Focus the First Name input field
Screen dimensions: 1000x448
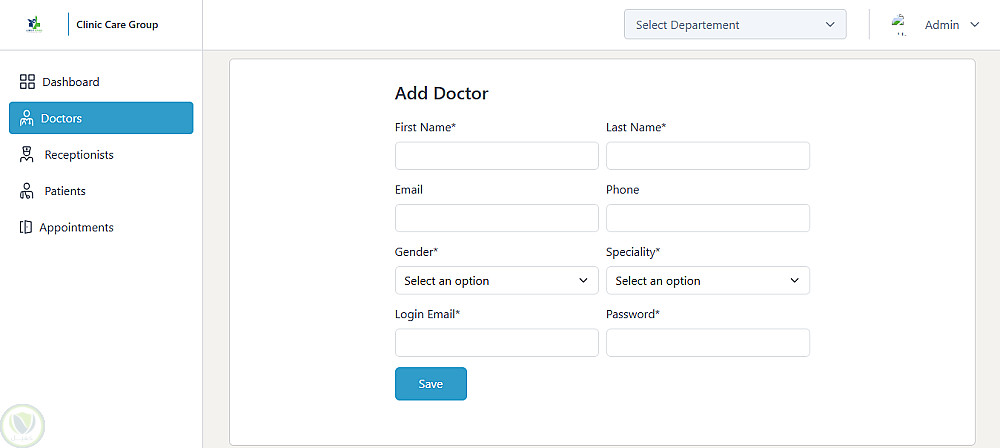[496, 156]
